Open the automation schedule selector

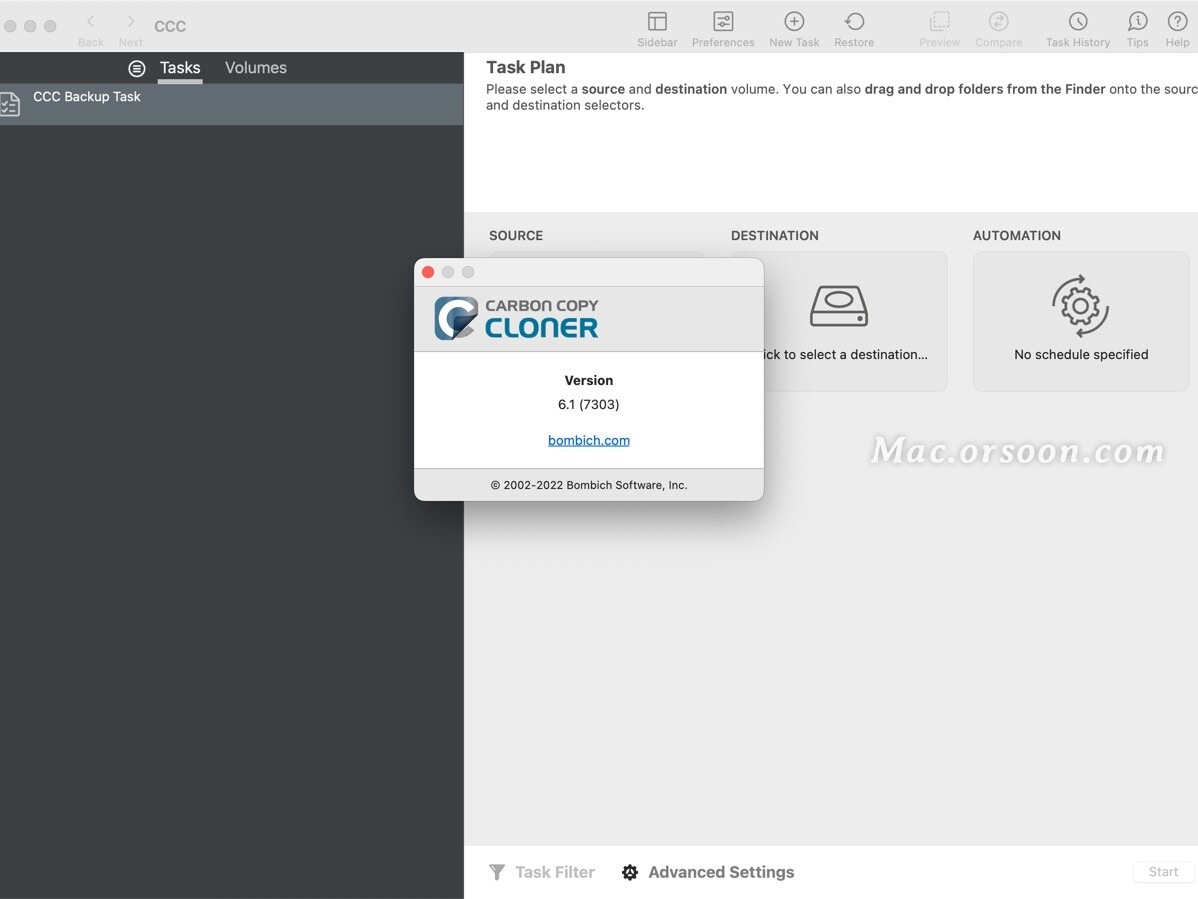point(1080,307)
